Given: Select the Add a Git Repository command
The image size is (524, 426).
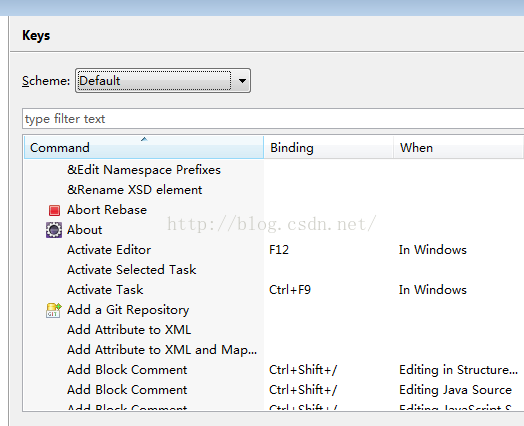Looking at the screenshot, I should 128,310.
